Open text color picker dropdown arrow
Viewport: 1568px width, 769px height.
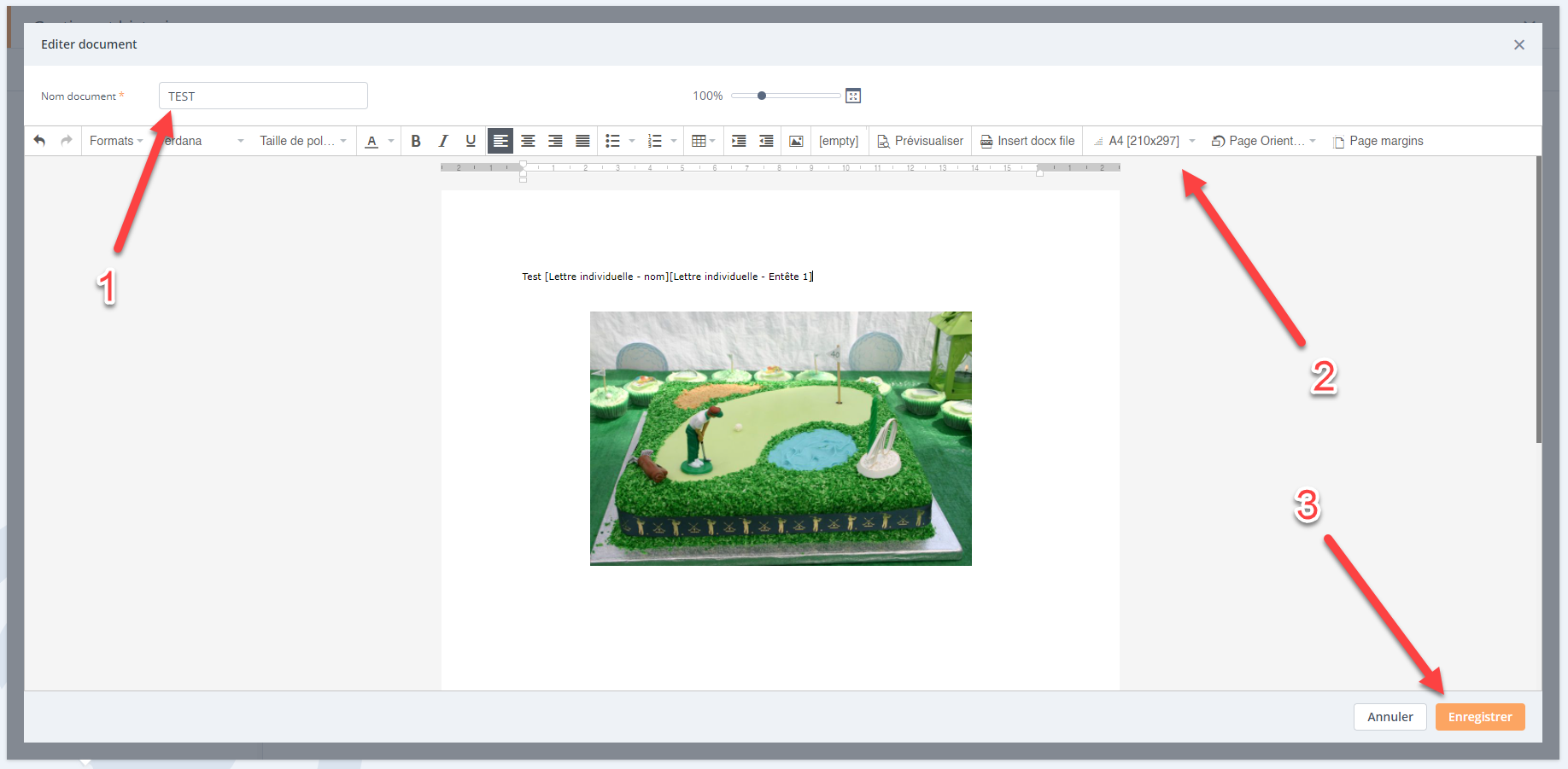391,141
